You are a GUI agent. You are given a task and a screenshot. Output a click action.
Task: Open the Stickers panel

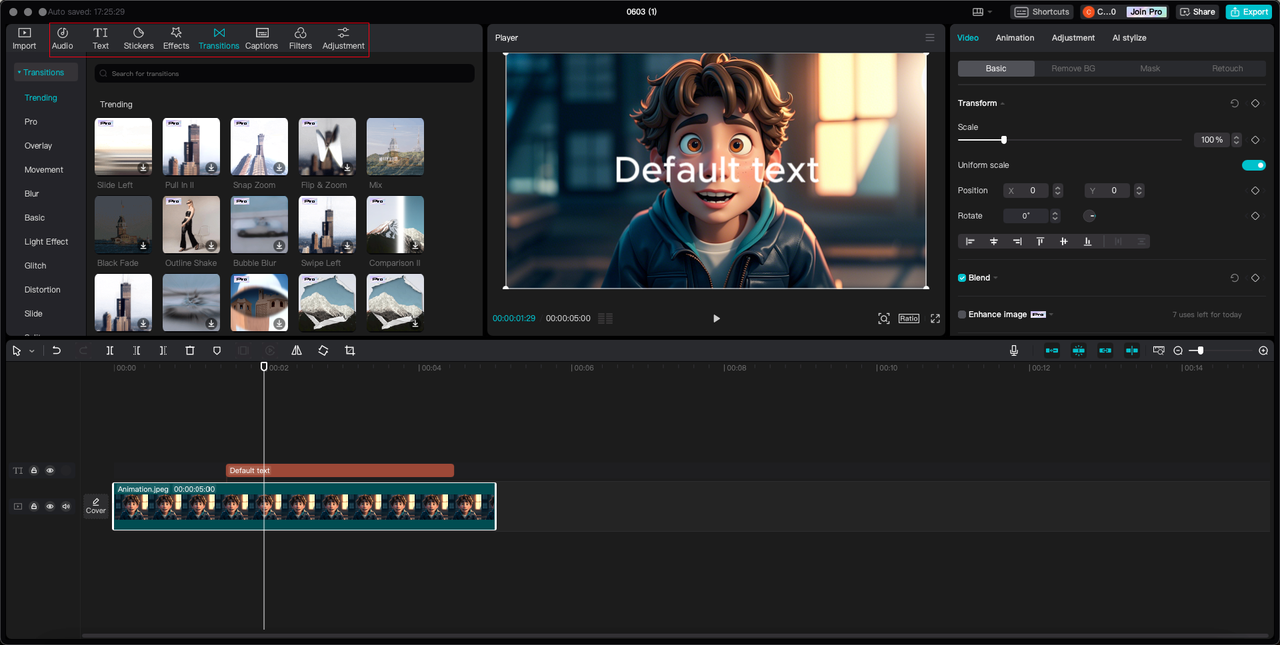139,39
